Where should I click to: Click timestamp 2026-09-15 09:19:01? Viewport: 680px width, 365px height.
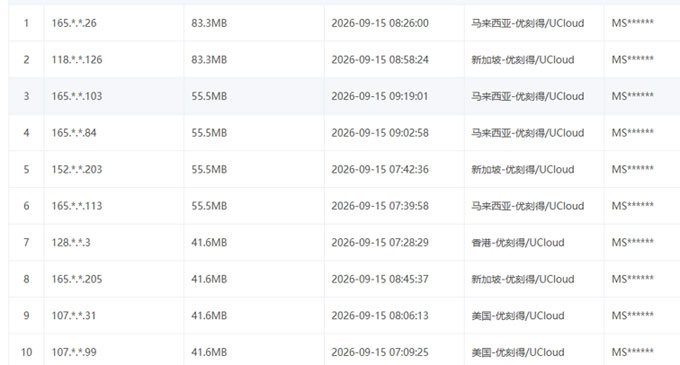tap(380, 96)
